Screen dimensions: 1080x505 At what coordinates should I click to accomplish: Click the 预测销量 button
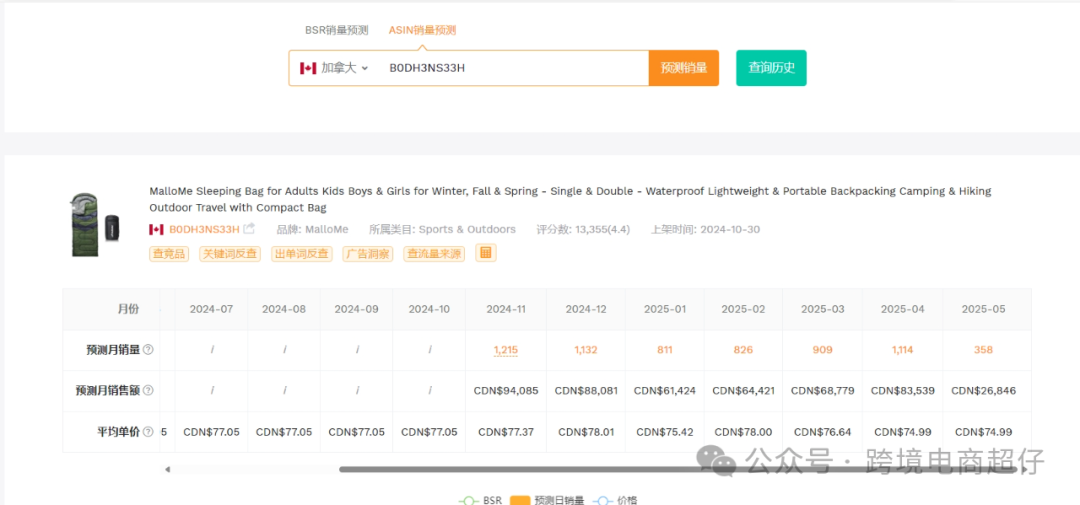tap(683, 68)
